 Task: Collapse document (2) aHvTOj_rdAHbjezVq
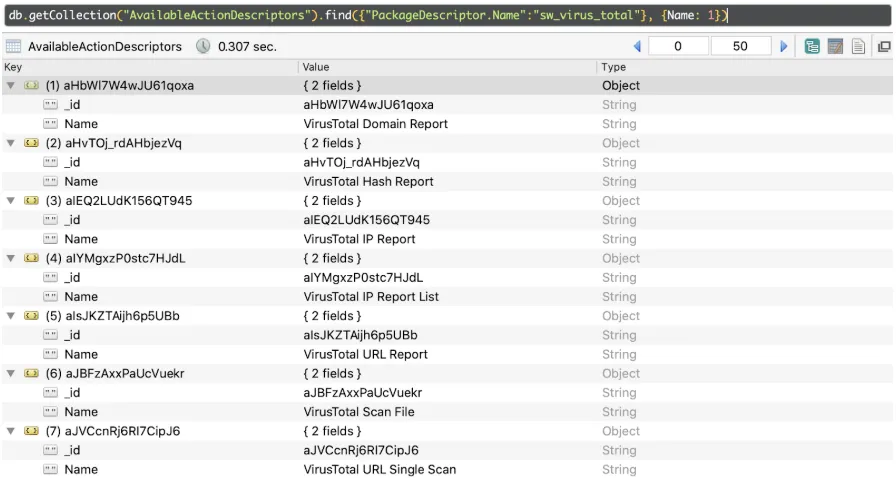coord(11,143)
